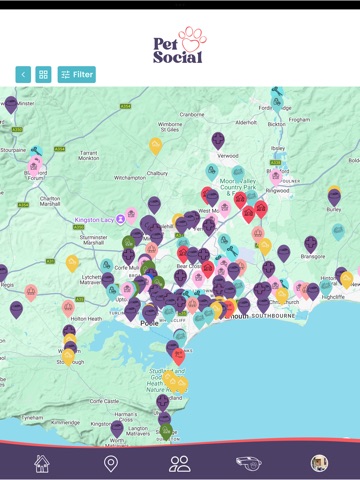Open the map location pin tab
The image size is (360, 480).
tap(111, 464)
